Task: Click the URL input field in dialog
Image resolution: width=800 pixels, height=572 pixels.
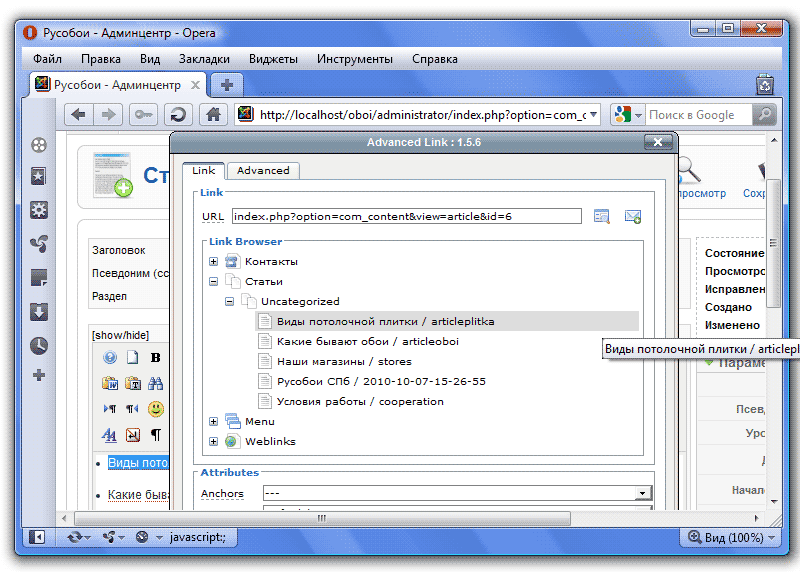Action: pos(406,216)
